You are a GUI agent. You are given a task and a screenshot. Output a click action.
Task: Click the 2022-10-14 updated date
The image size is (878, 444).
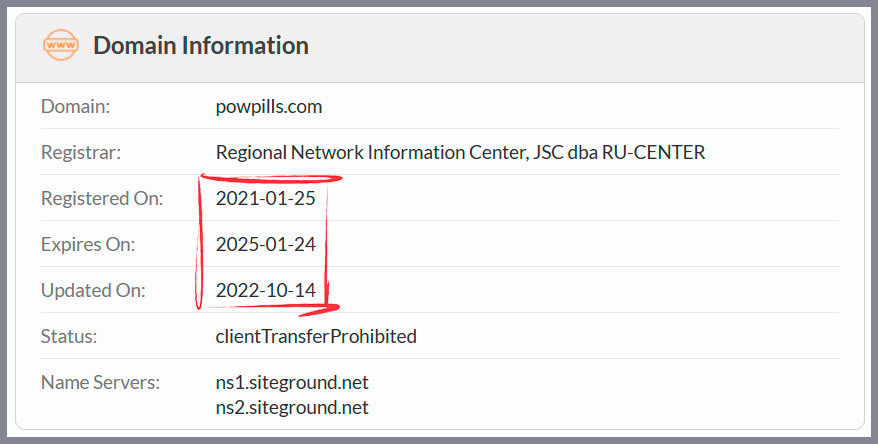tap(265, 290)
